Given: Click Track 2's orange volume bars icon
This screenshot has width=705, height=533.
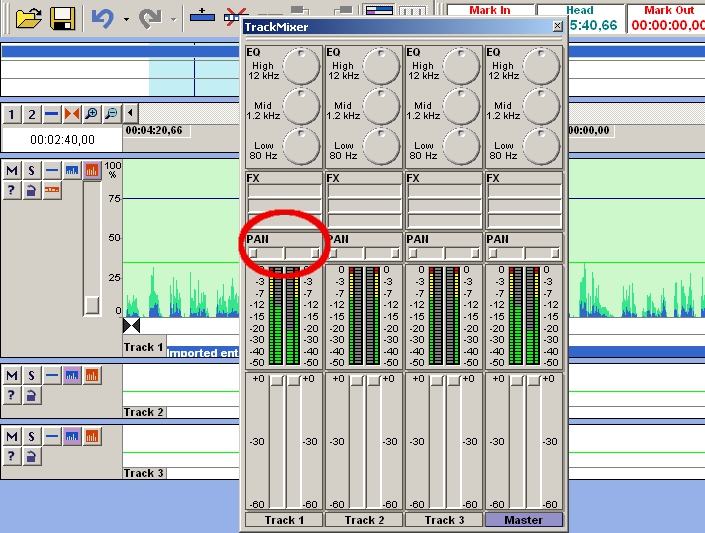Looking at the screenshot, I should tap(92, 375).
